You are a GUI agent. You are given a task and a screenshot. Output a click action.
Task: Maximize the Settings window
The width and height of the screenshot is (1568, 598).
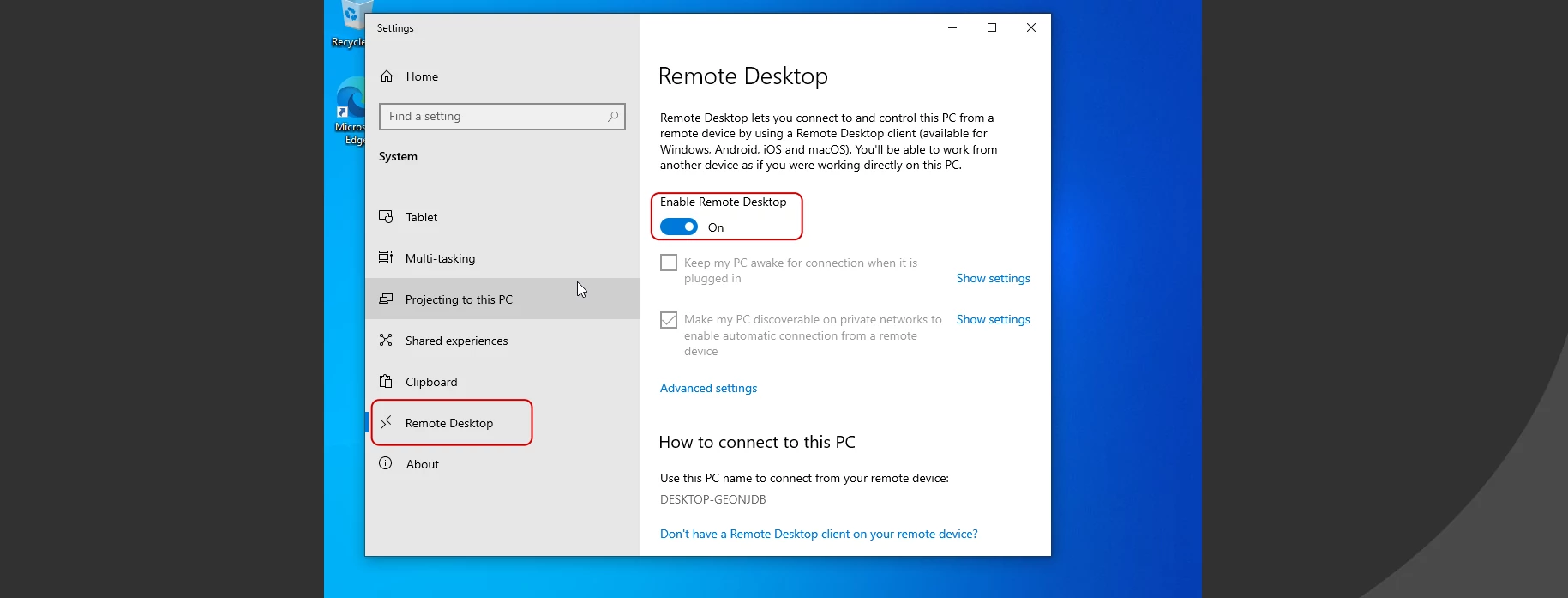click(x=992, y=27)
